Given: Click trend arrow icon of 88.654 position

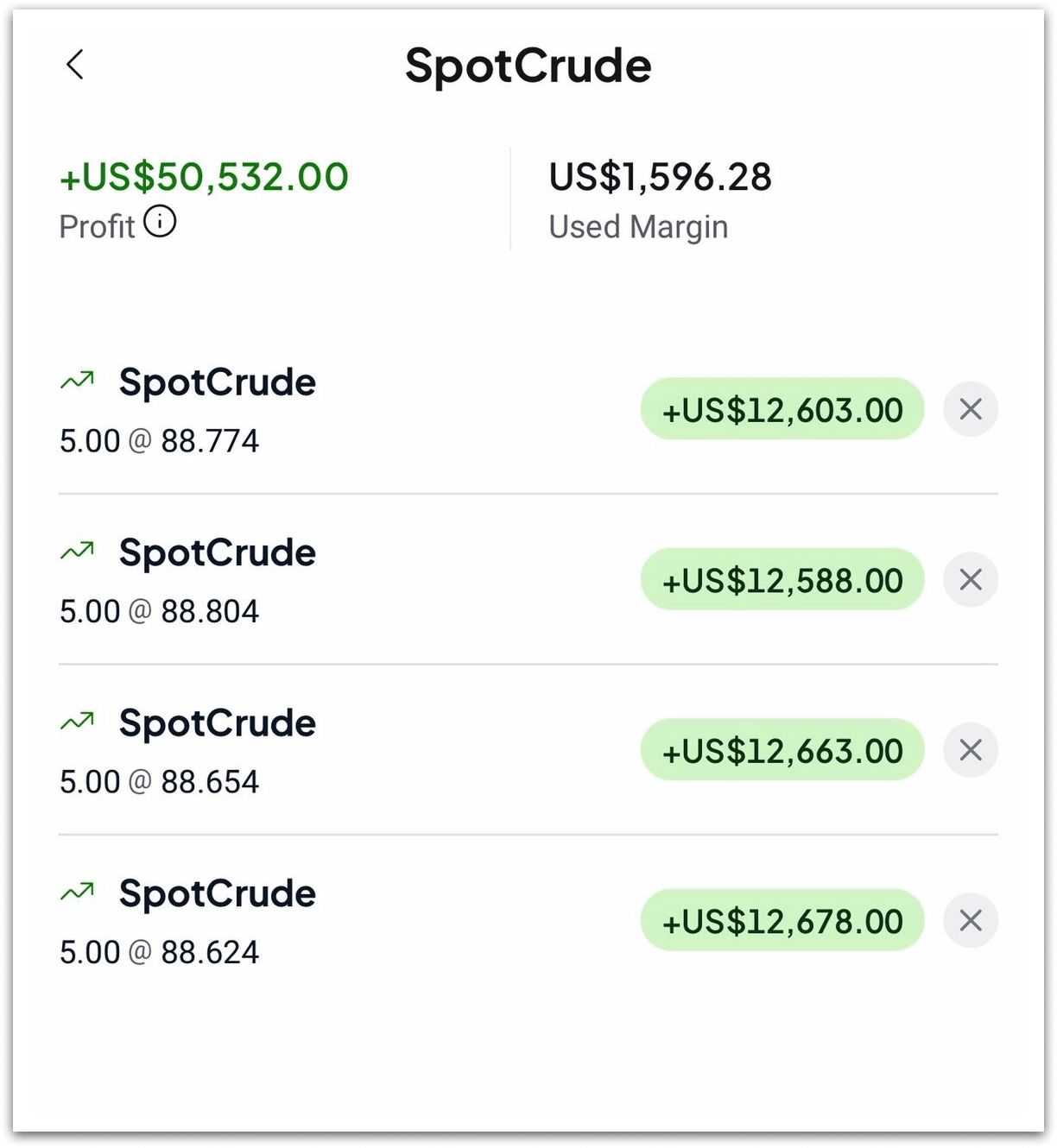Looking at the screenshot, I should (x=78, y=722).
